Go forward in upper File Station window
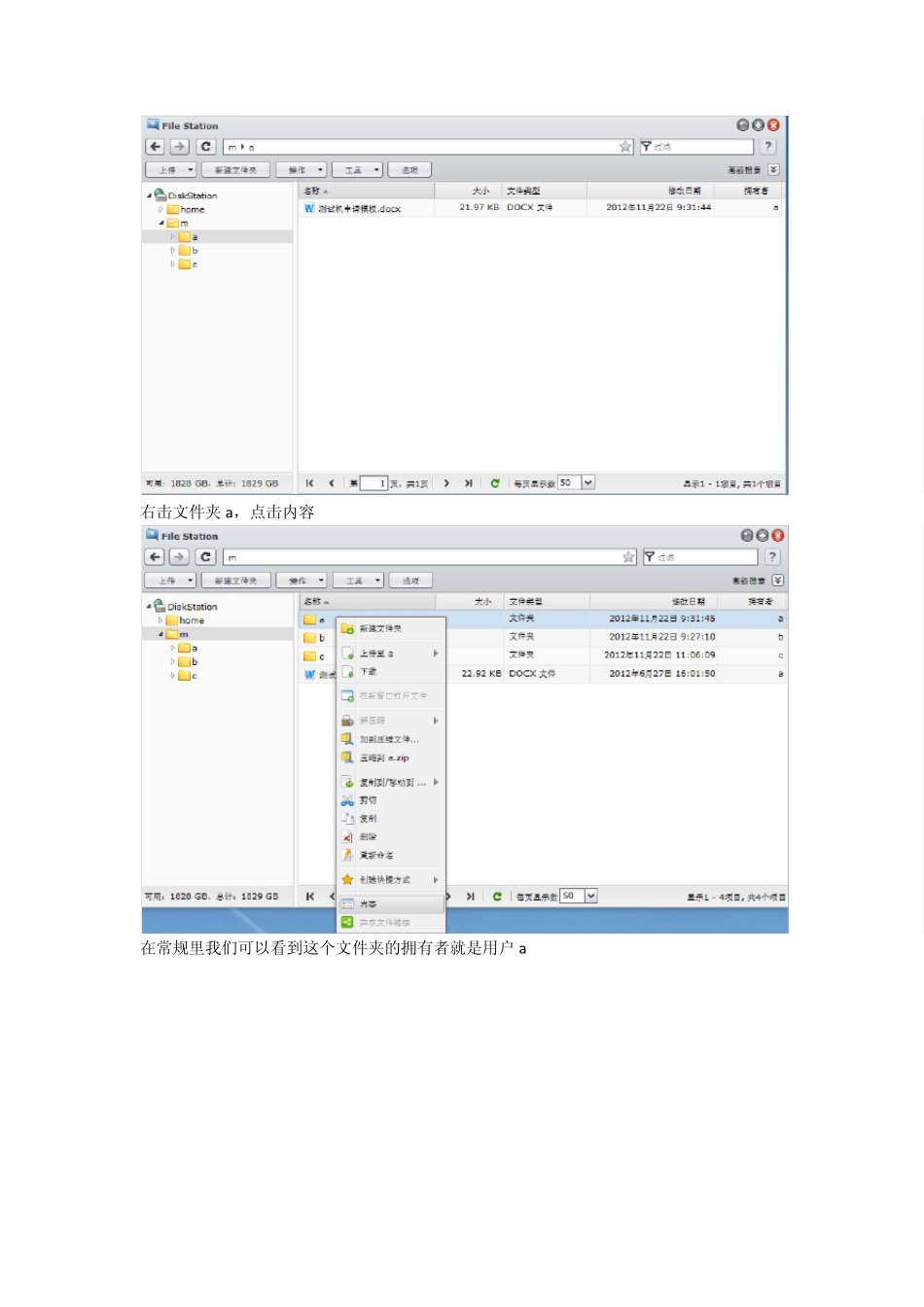This screenshot has width=924, height=1307. 179,147
